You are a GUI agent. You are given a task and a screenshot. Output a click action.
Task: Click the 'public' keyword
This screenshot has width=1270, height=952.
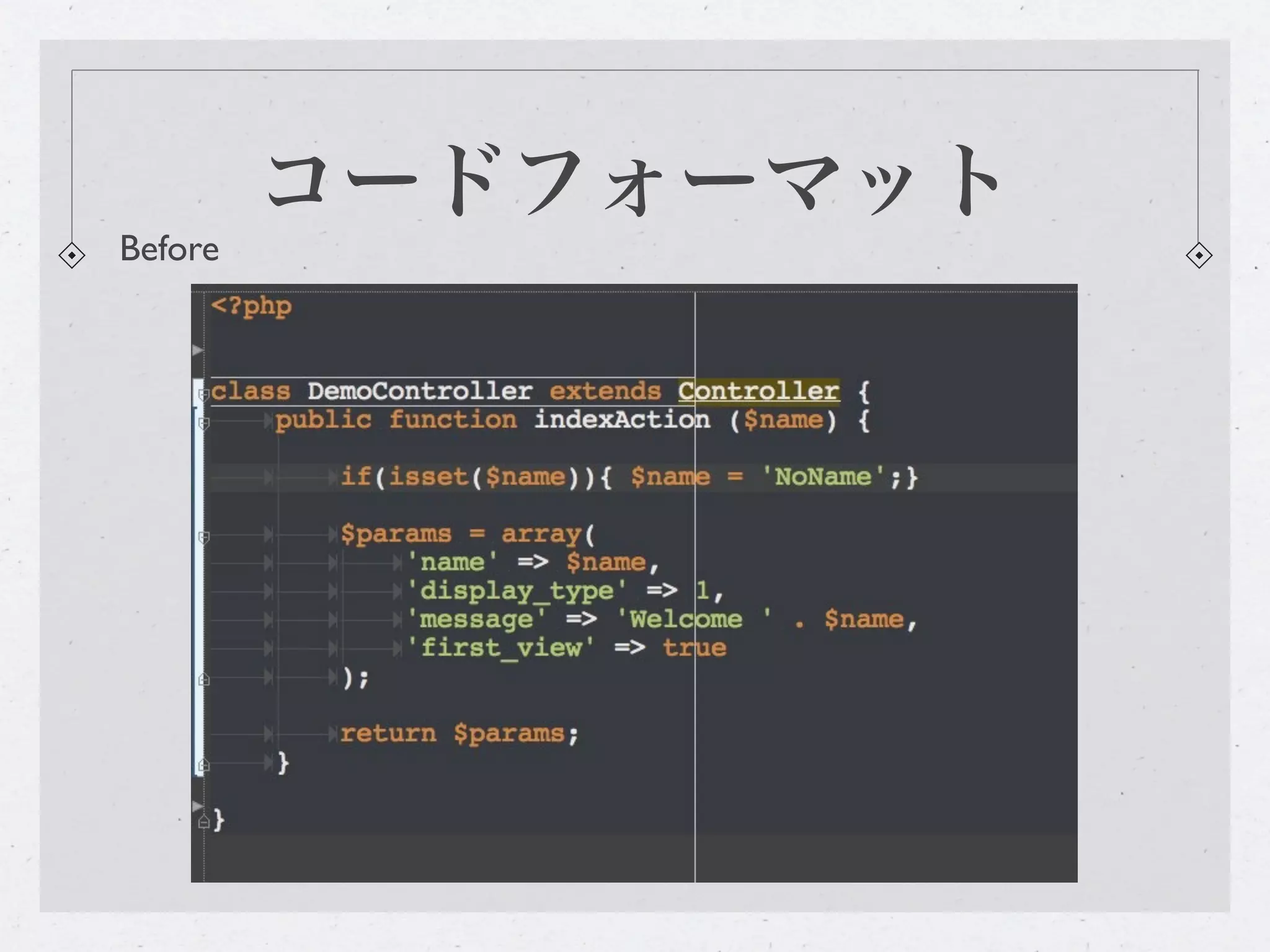[323, 421]
